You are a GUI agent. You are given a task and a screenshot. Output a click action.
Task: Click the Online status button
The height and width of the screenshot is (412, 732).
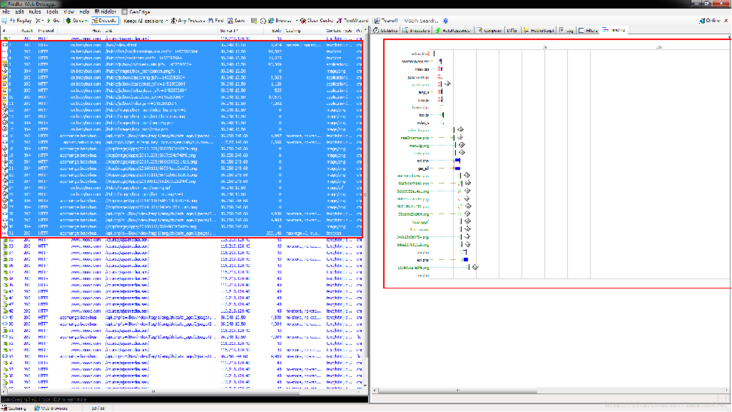point(711,20)
